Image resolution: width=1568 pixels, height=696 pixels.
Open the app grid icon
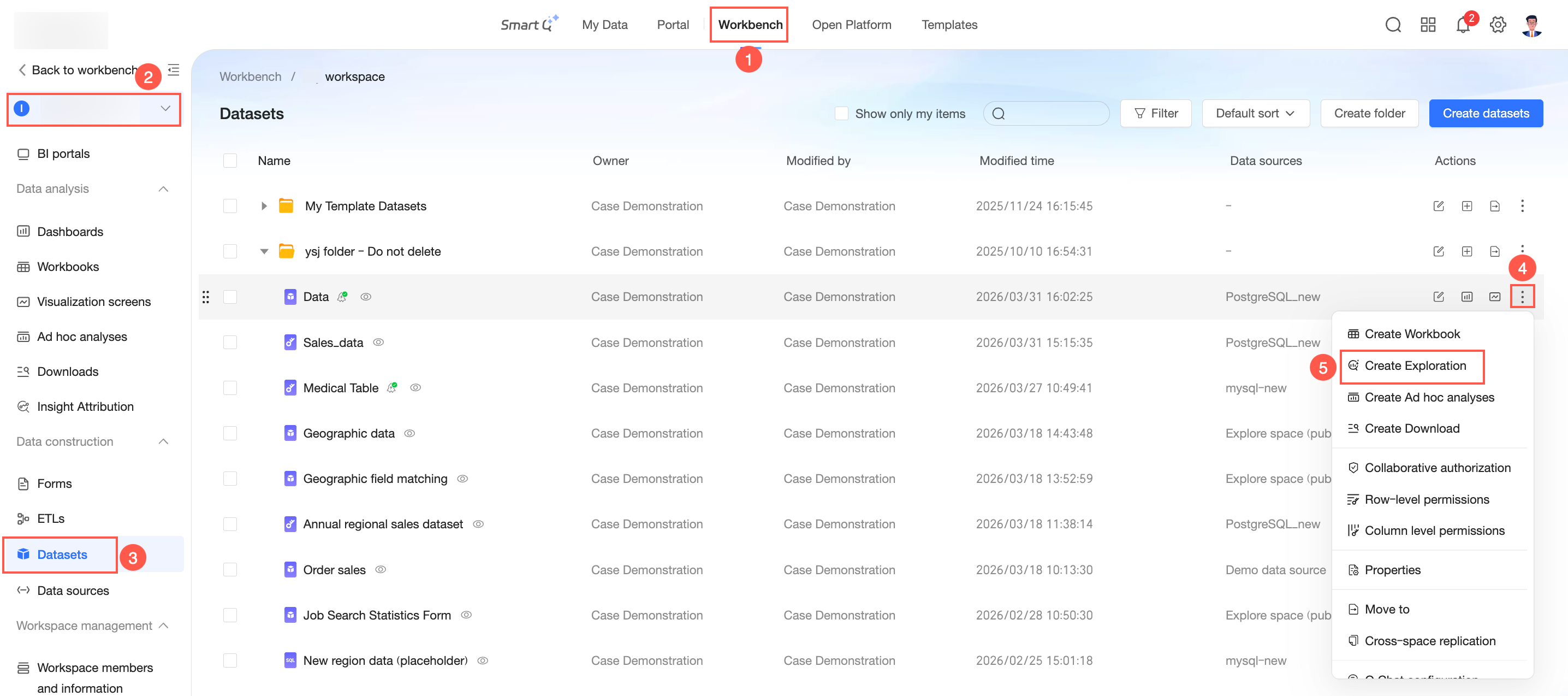(x=1427, y=25)
